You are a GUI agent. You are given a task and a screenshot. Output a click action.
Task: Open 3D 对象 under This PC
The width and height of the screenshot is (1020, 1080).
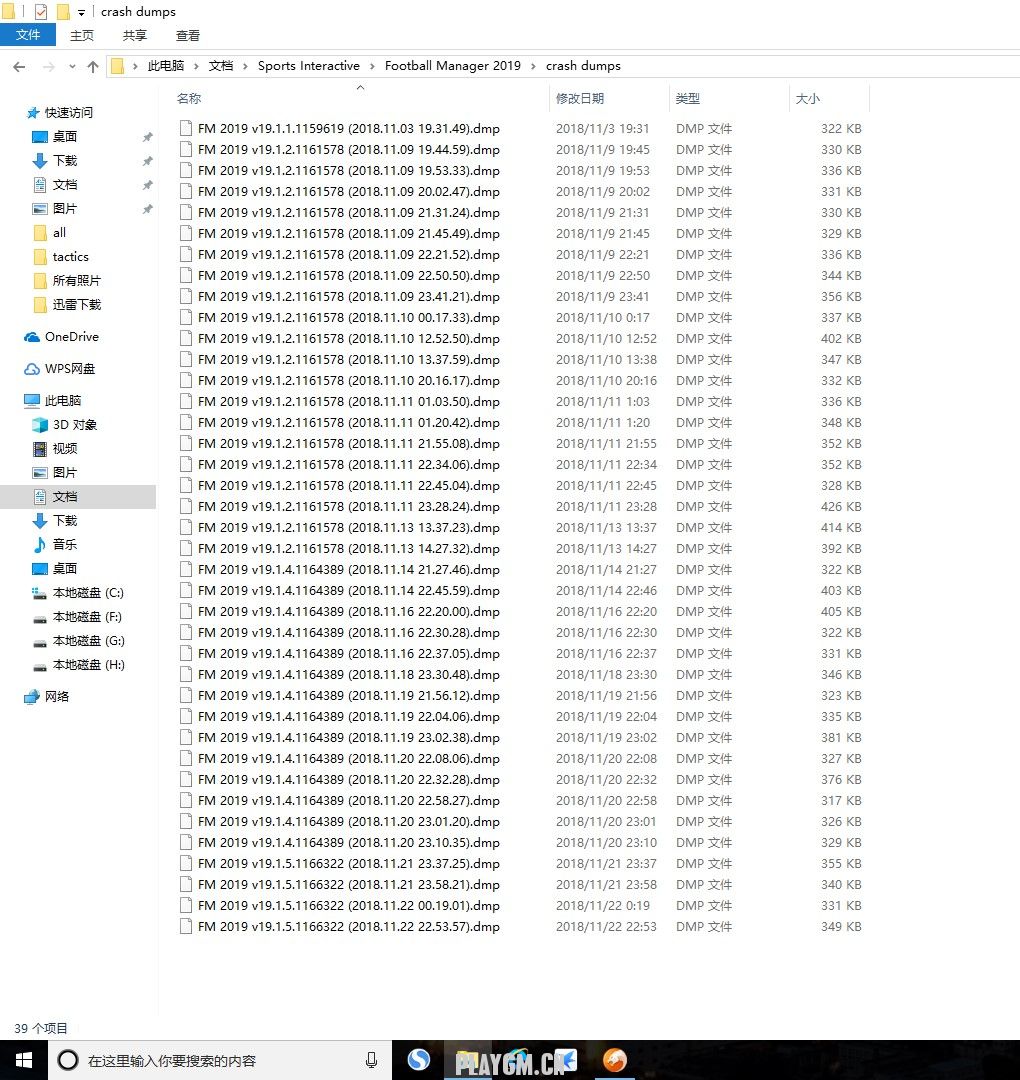click(x=74, y=425)
